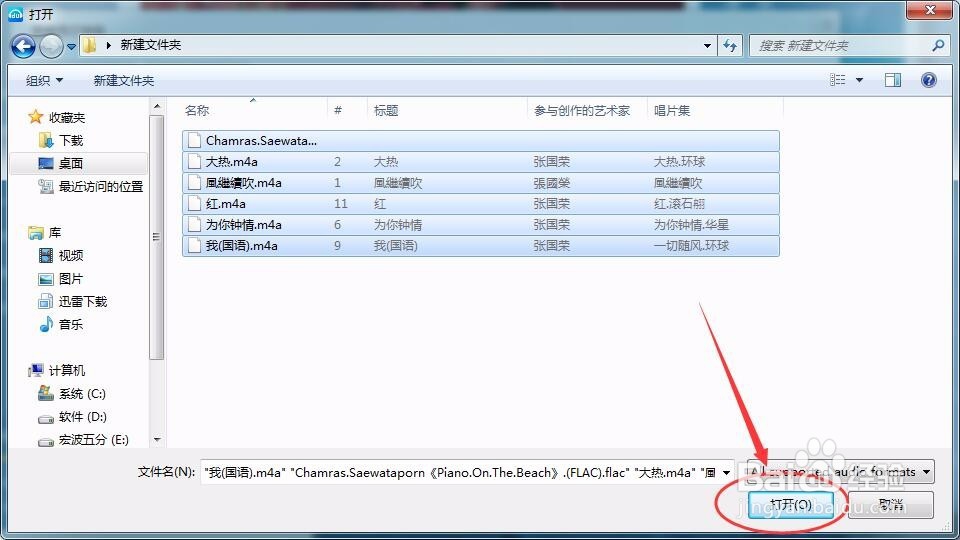Click file icon of 大热.m4a

[x=194, y=162]
